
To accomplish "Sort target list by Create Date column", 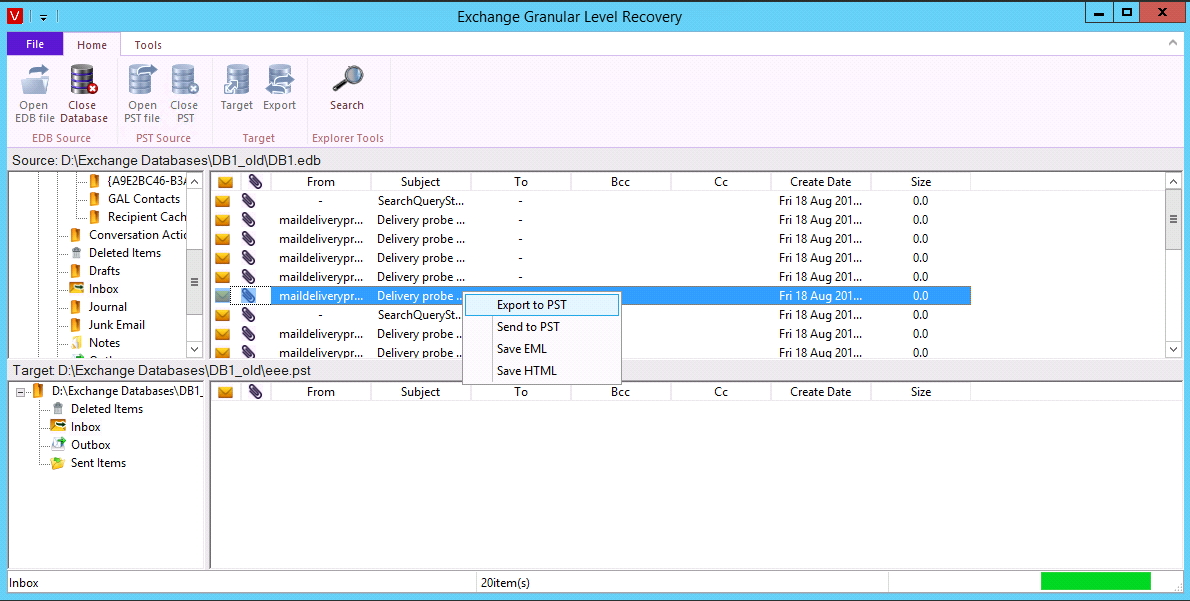I will click(820, 392).
